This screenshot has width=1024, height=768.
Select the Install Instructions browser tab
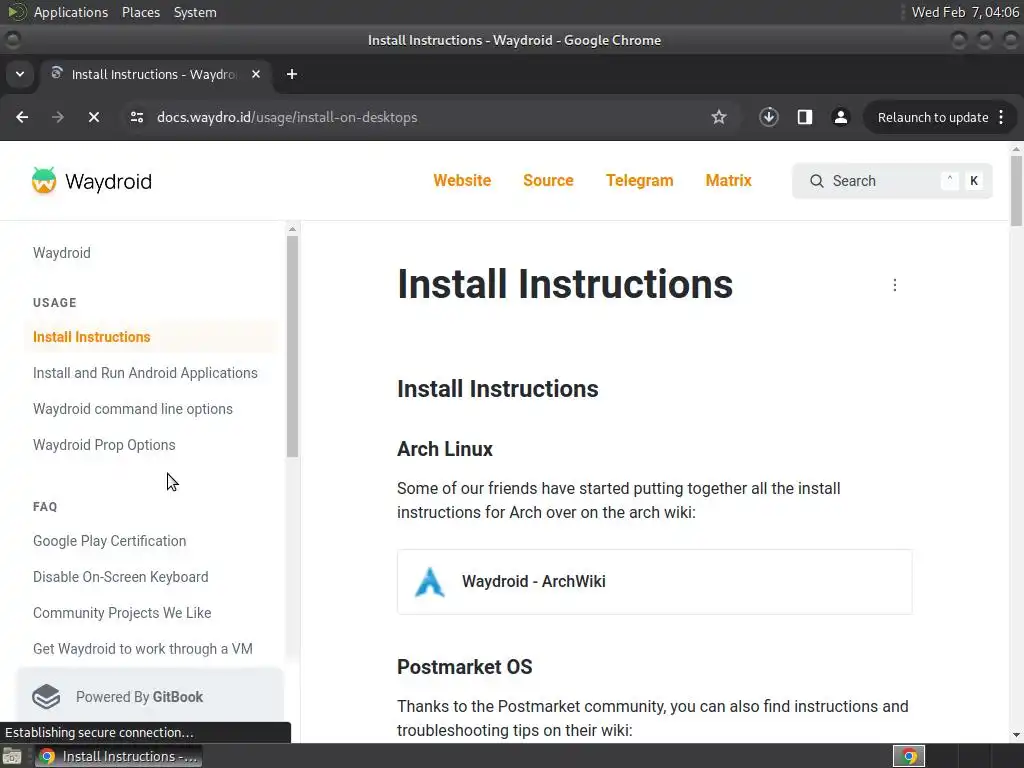(155, 74)
